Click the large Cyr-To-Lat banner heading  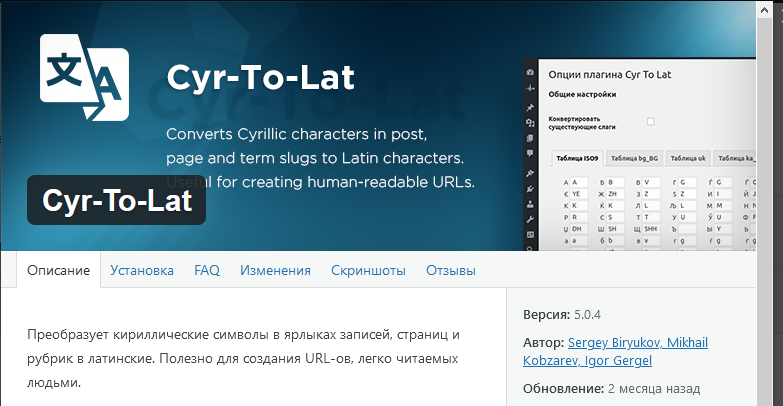[260, 78]
